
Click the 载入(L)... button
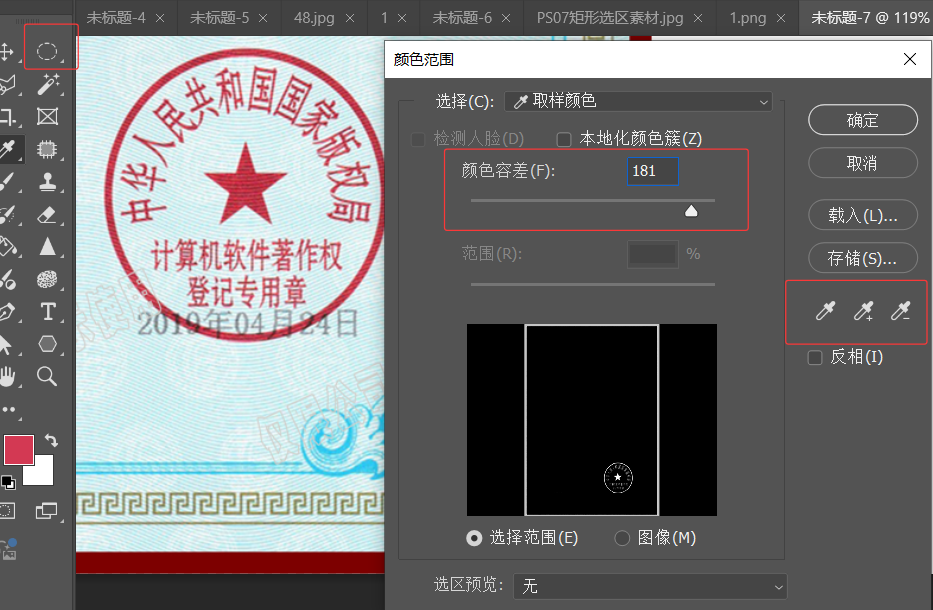(x=863, y=215)
